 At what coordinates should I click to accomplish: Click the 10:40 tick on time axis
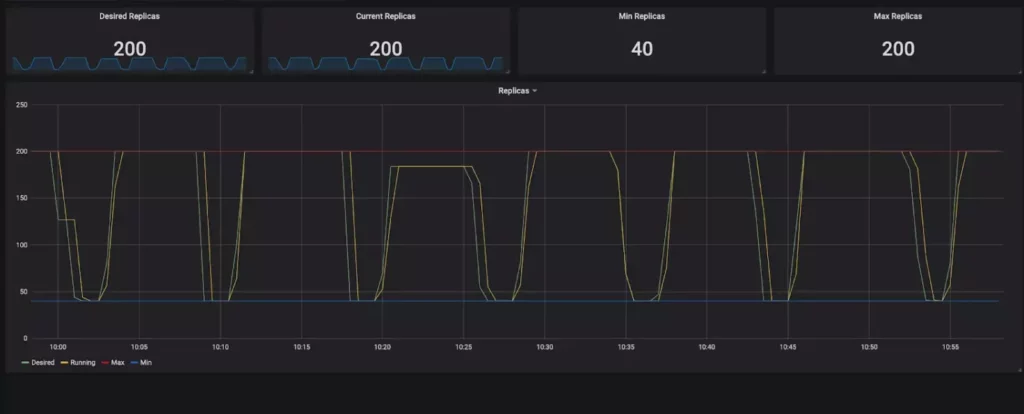pos(706,347)
